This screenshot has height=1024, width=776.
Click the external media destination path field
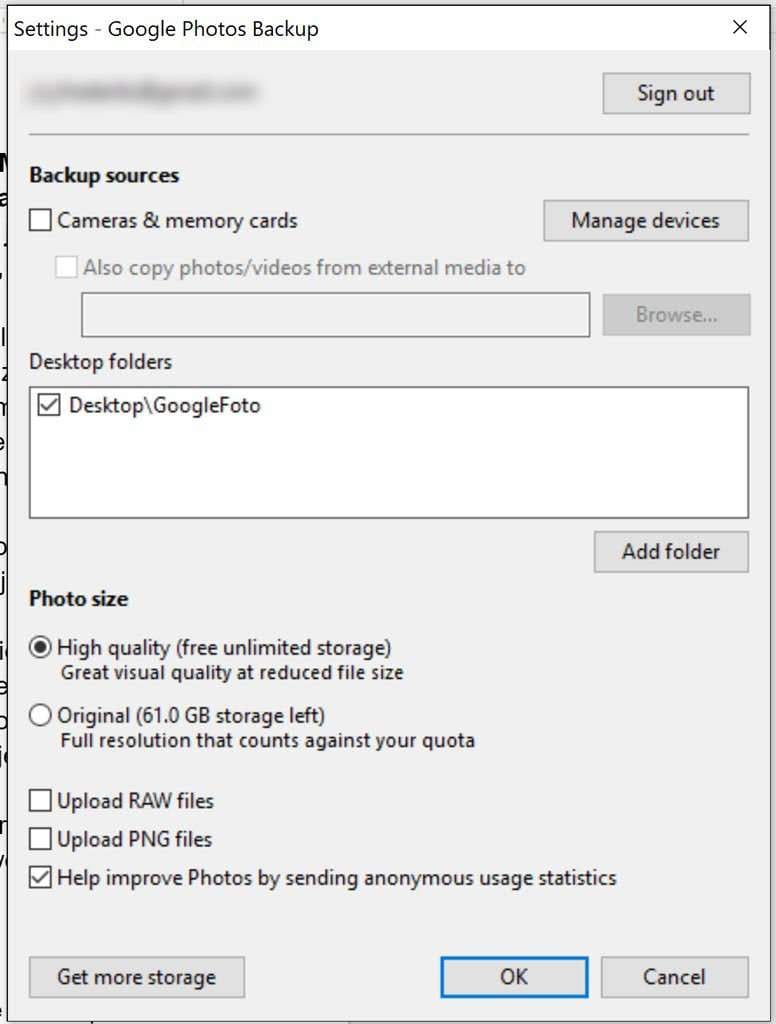click(x=335, y=315)
